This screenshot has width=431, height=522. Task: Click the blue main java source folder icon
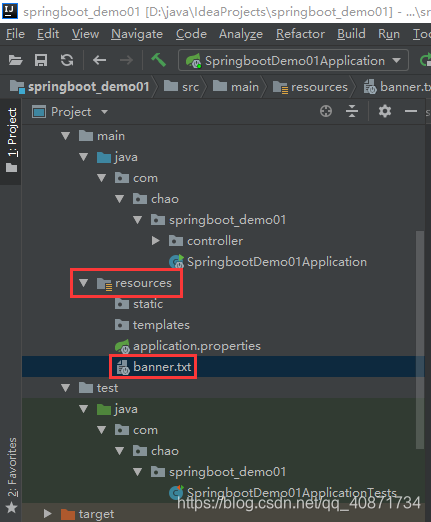point(104,157)
